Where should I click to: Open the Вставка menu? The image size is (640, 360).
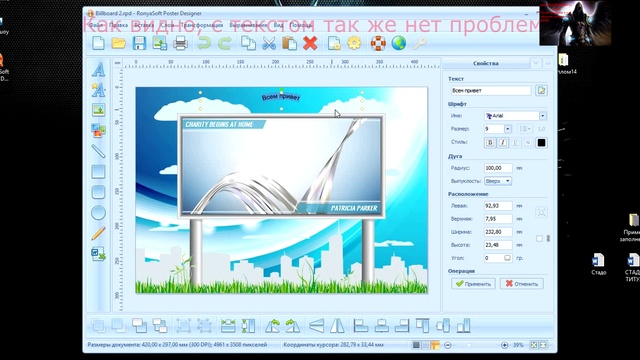coord(144,25)
